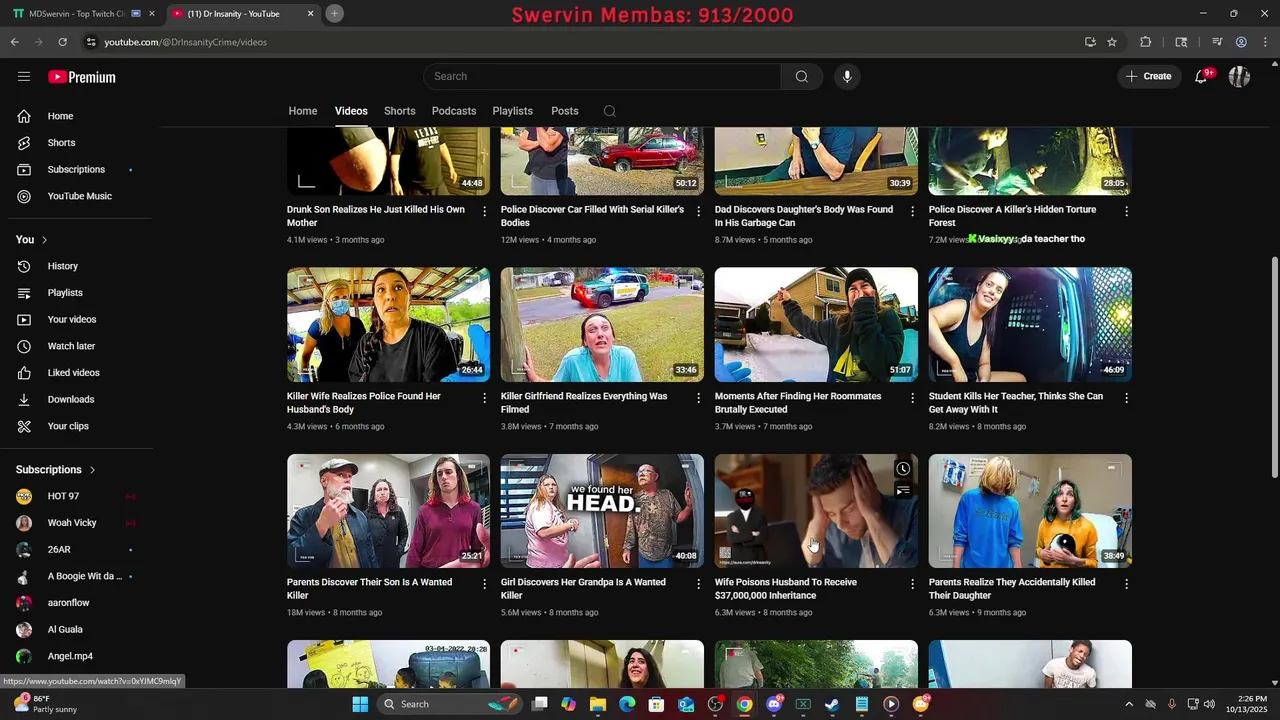
Task: Open the Windows Start menu
Action: click(x=360, y=704)
